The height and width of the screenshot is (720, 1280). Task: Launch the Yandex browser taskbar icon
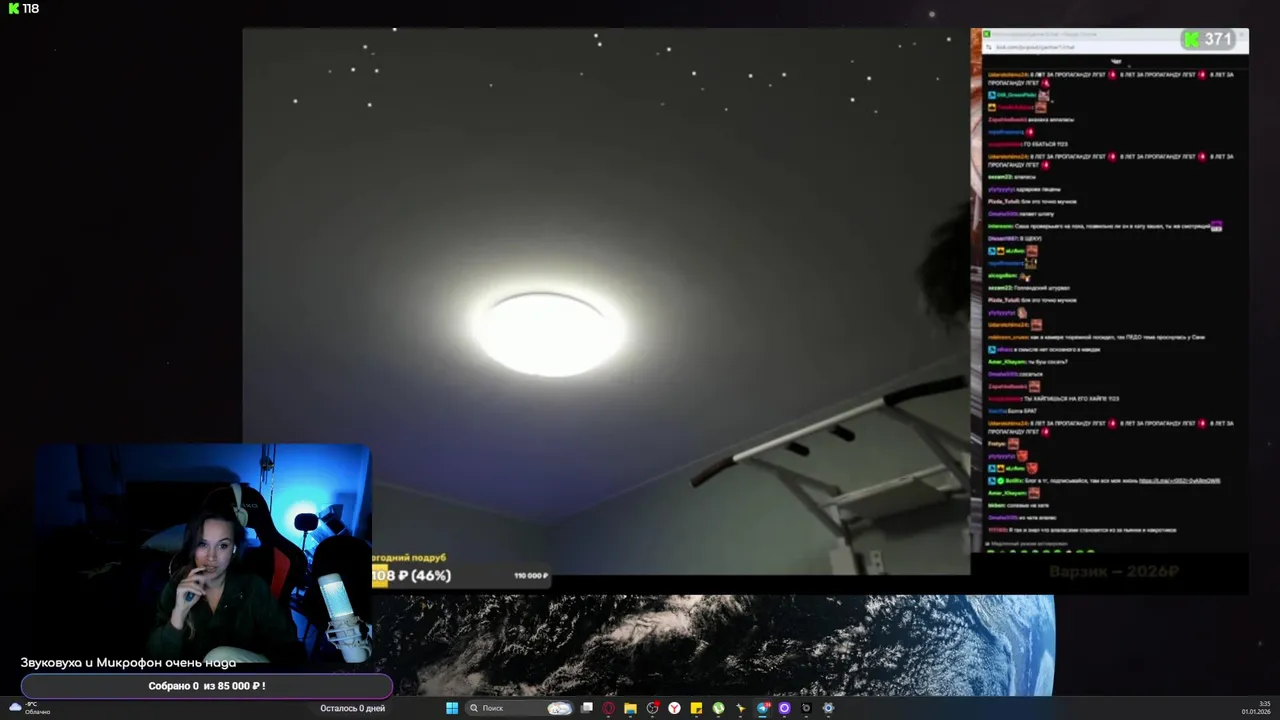tap(674, 708)
